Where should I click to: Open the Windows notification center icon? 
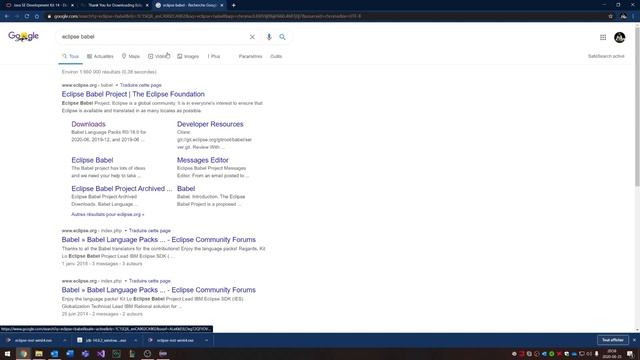click(630, 353)
